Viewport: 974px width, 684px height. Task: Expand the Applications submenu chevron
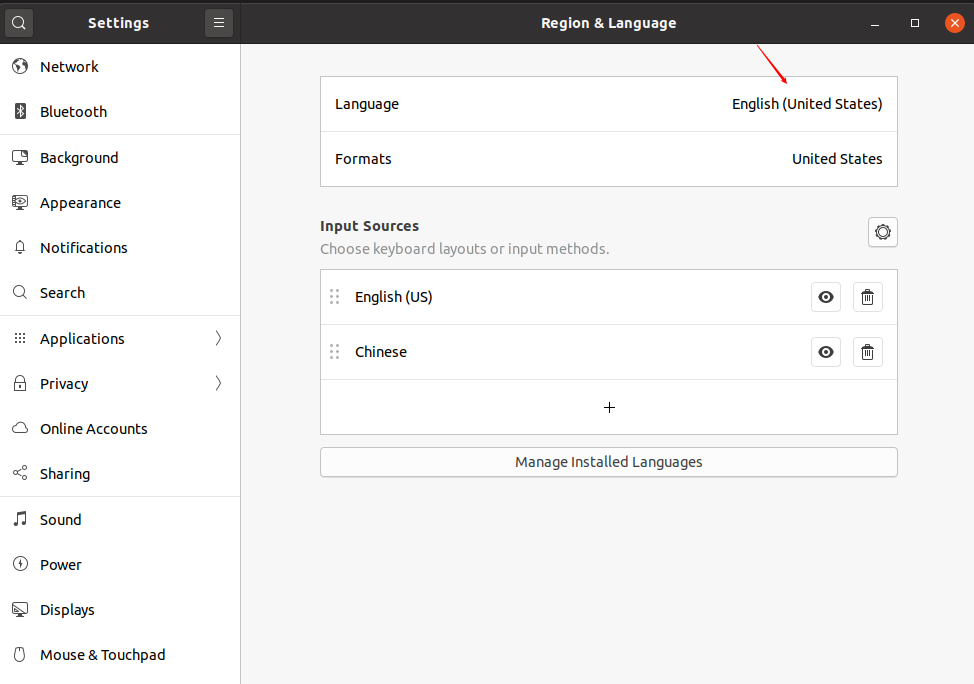tap(218, 338)
